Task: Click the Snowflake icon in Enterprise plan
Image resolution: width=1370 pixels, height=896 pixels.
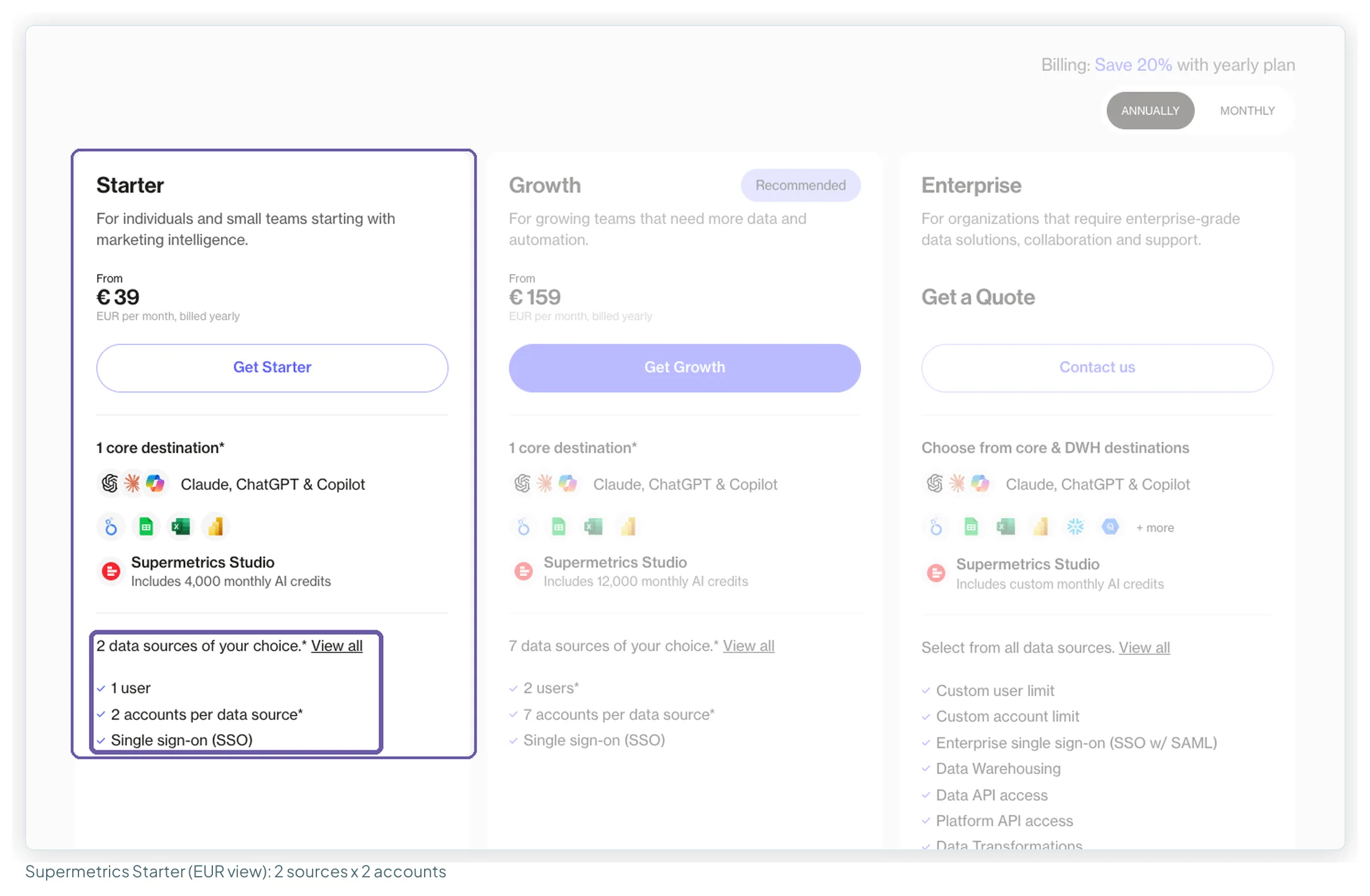Action: pyautogui.click(x=1075, y=527)
